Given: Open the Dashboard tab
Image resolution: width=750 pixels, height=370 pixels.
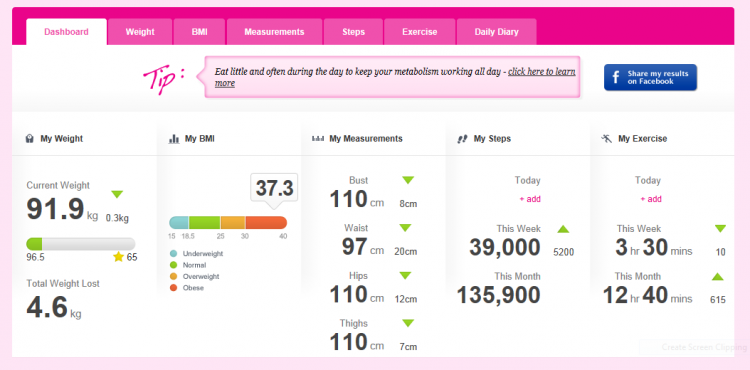Looking at the screenshot, I should (66, 32).
